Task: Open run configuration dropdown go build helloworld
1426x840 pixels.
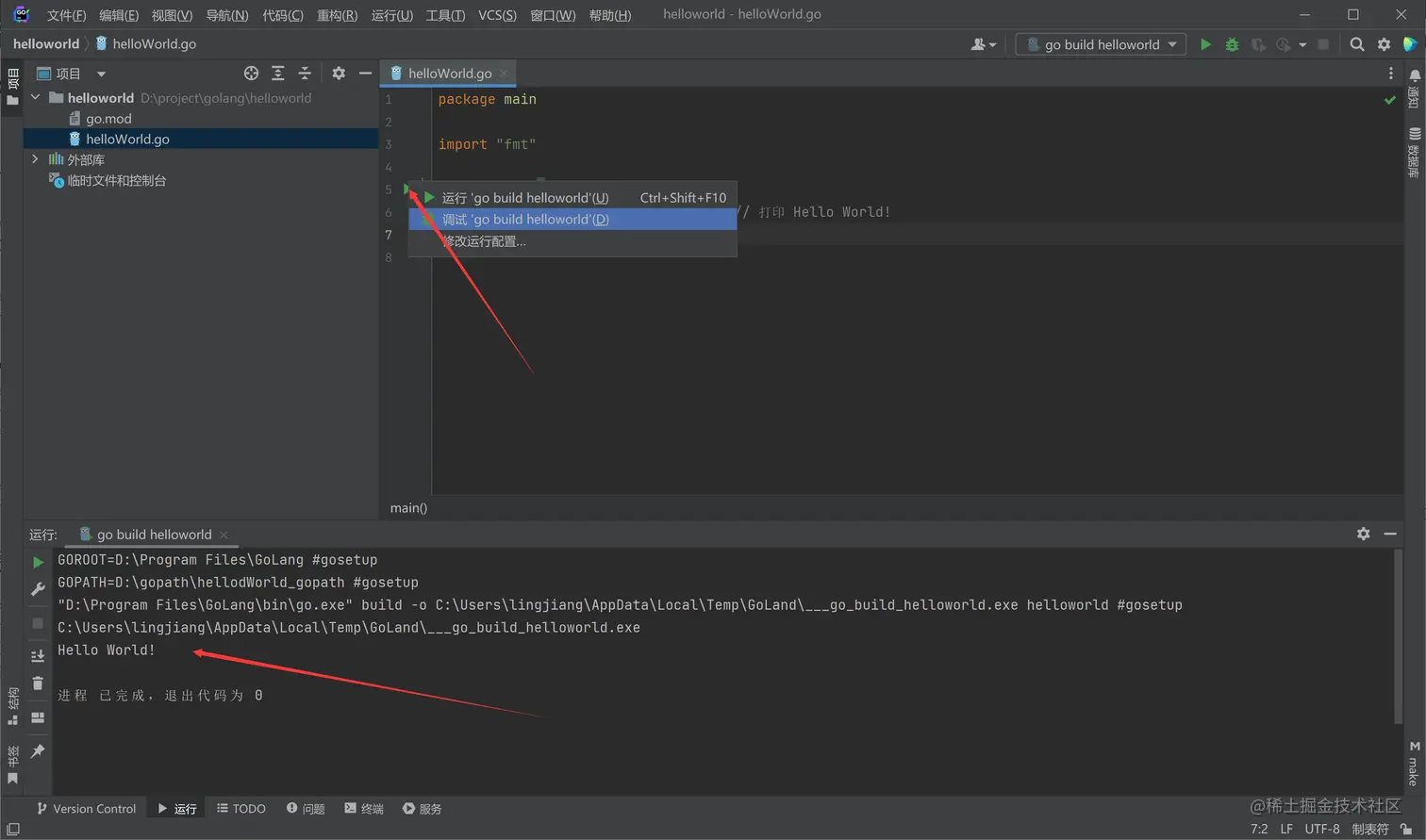Action: (x=1101, y=44)
